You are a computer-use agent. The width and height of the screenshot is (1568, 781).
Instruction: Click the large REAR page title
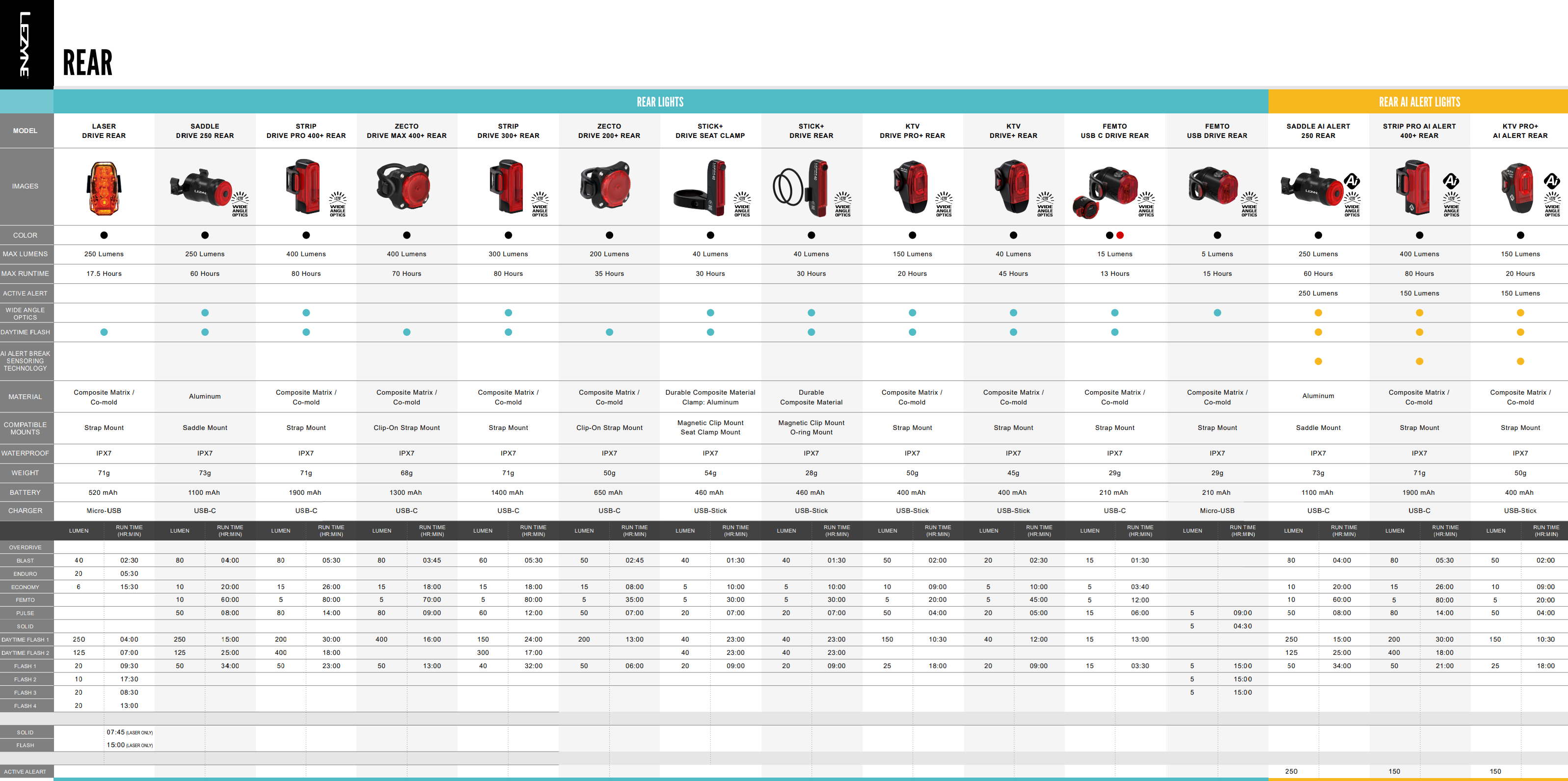88,63
